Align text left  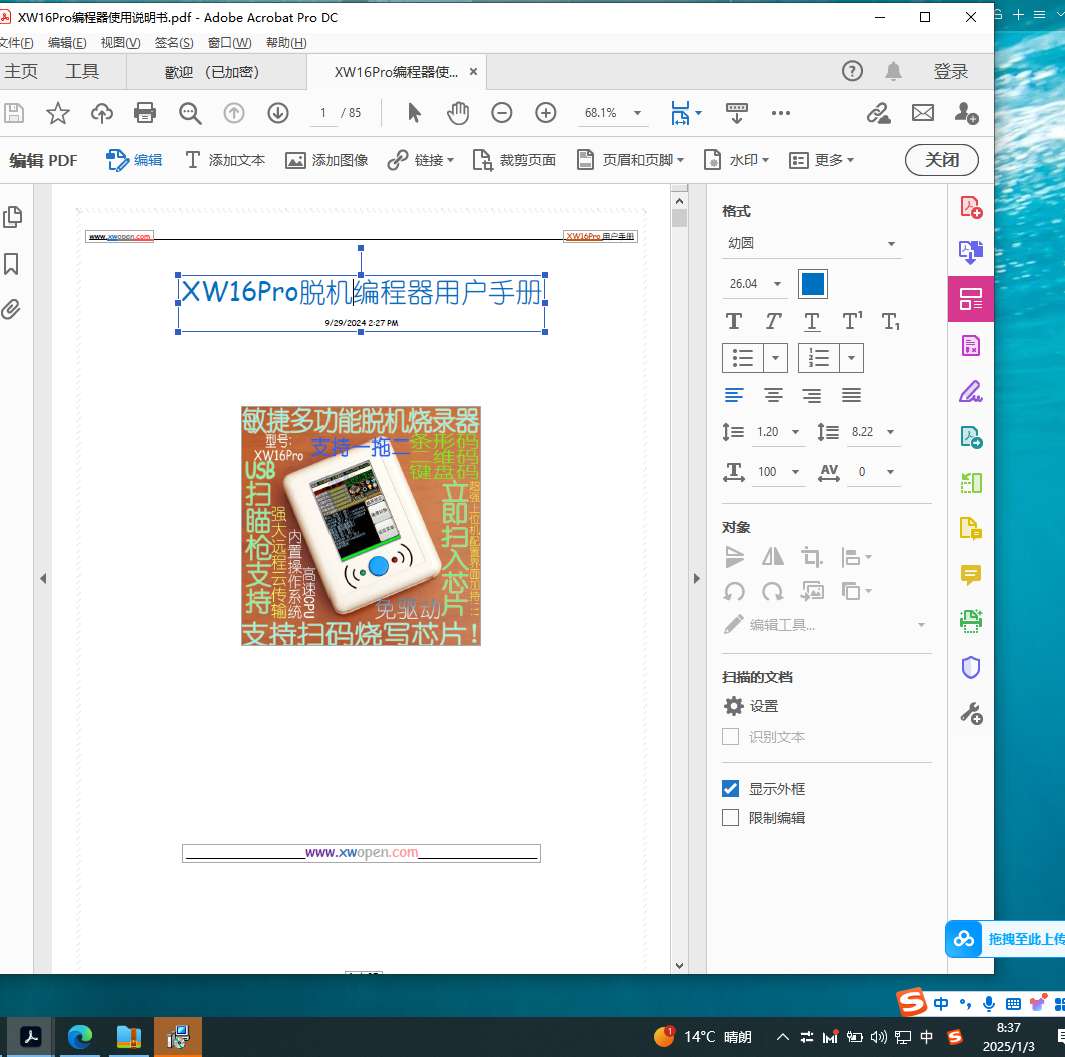734,395
